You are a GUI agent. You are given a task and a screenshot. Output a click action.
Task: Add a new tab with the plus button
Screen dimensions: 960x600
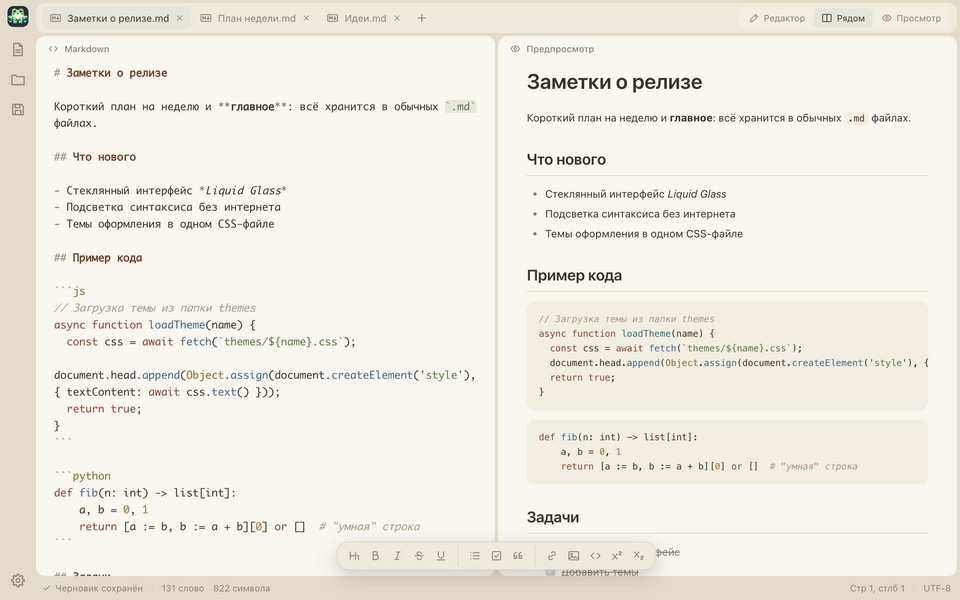coord(421,18)
